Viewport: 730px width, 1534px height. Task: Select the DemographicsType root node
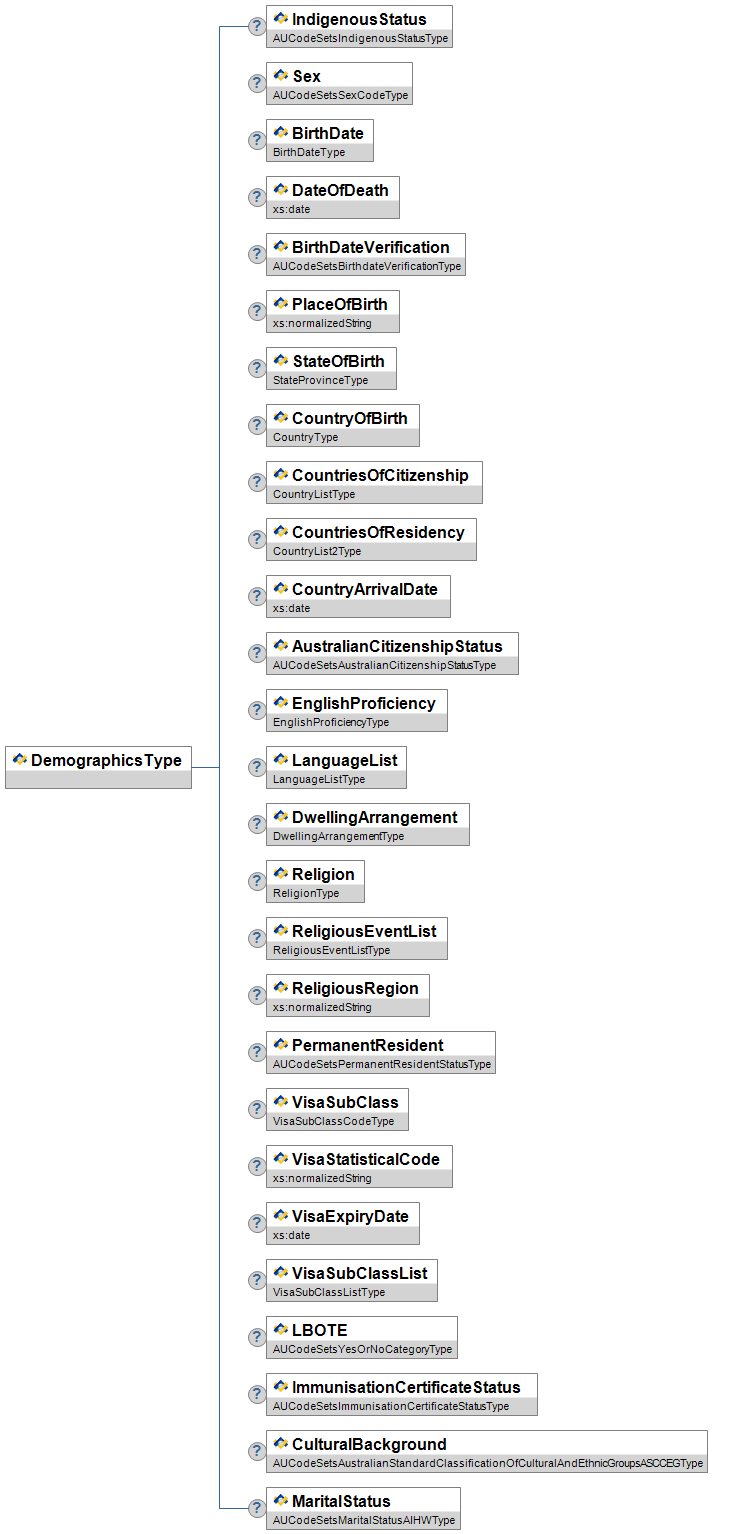pos(98,761)
